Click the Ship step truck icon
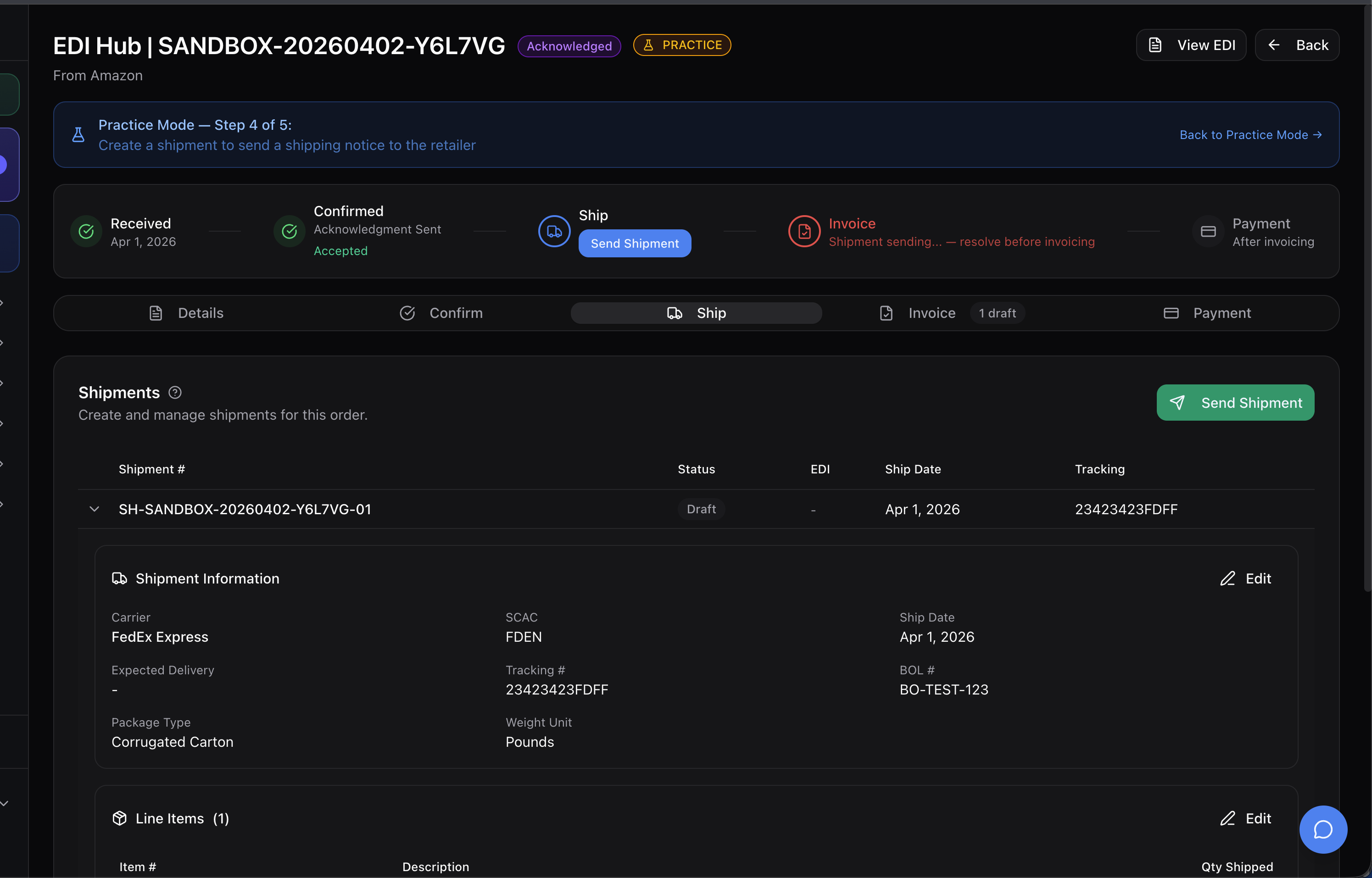The image size is (1372, 878). (554, 232)
